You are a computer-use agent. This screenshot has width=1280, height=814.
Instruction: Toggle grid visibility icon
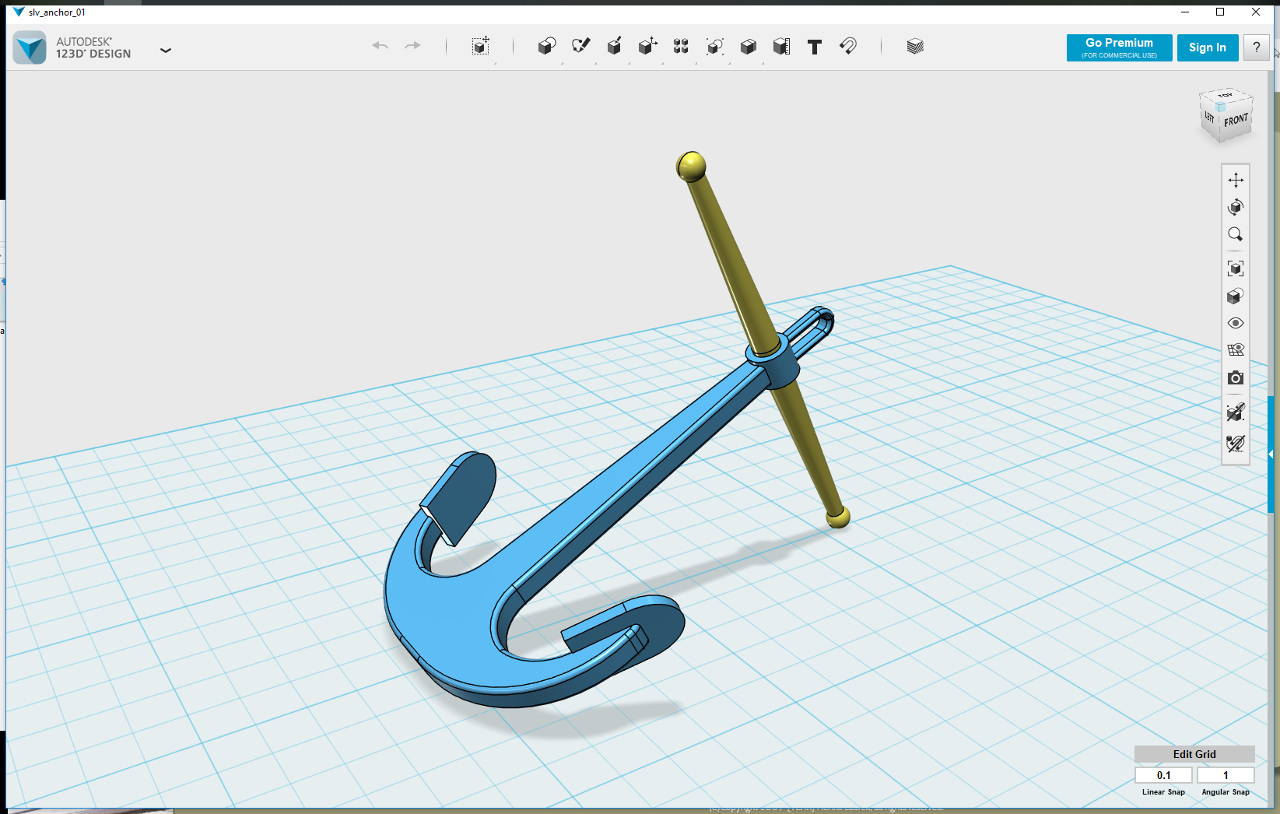[1236, 350]
